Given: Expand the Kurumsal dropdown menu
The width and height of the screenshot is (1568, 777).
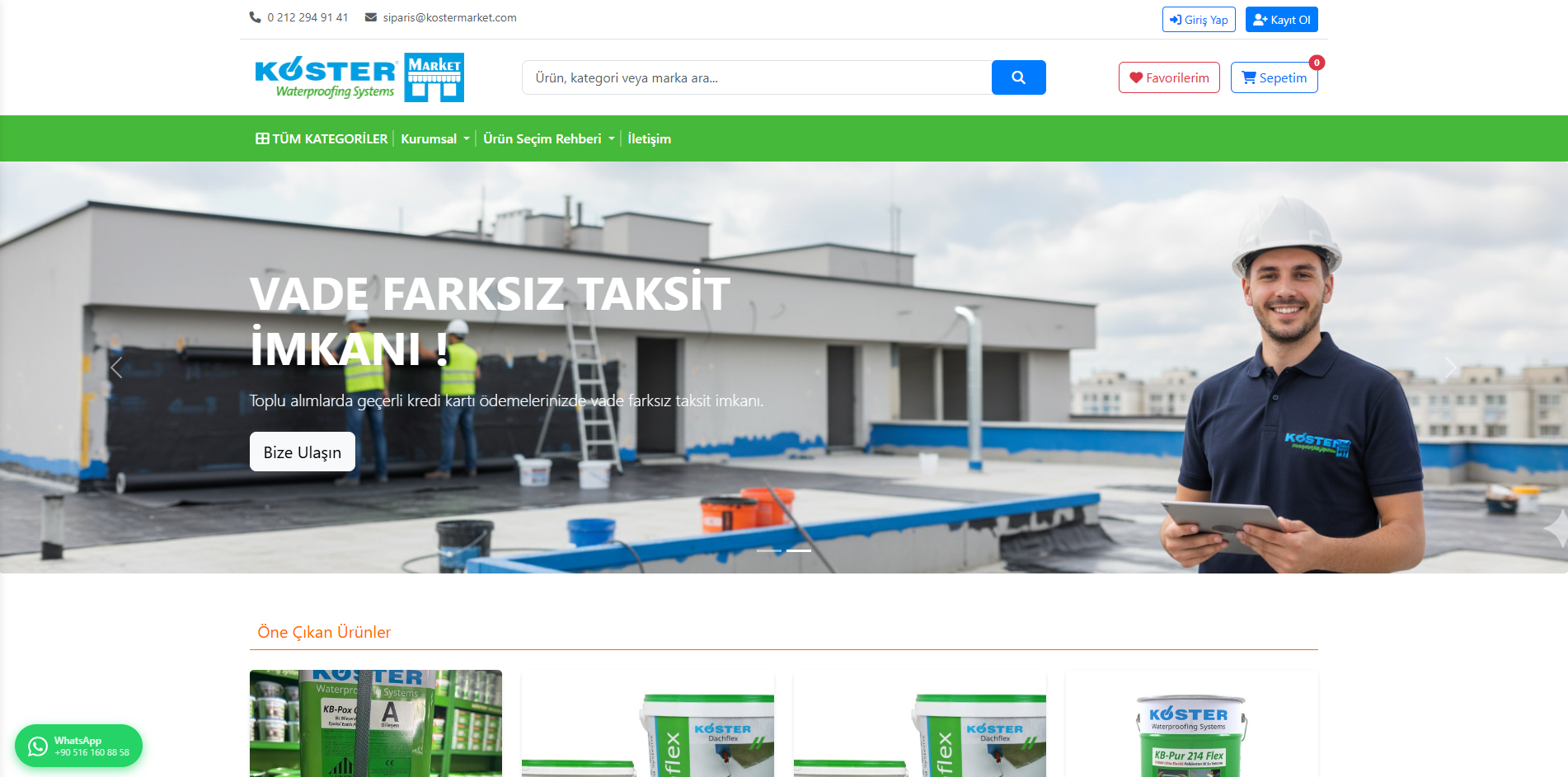Looking at the screenshot, I should point(434,138).
